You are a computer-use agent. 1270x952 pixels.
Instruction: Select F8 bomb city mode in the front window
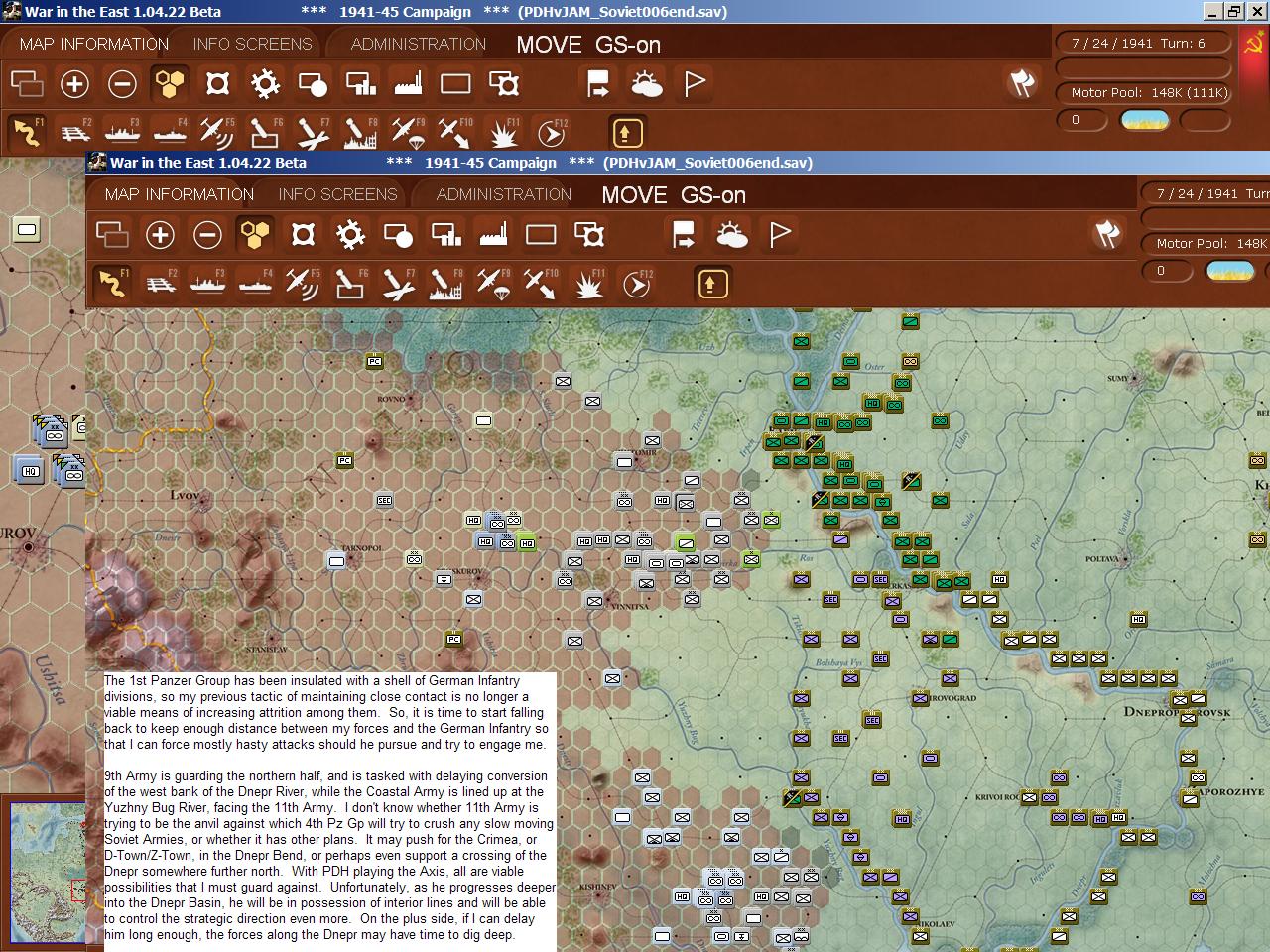[445, 283]
